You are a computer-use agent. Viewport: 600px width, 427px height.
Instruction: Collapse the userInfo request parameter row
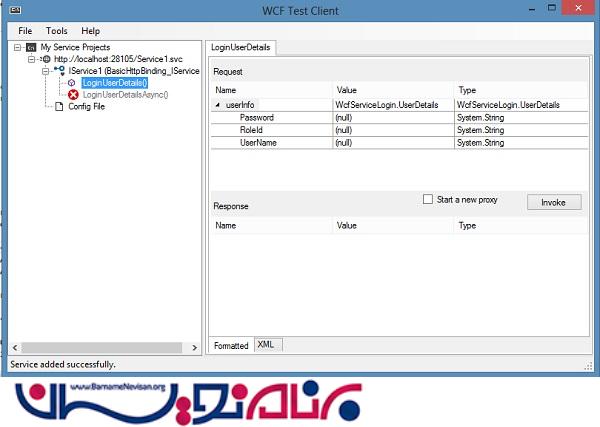[219, 105]
